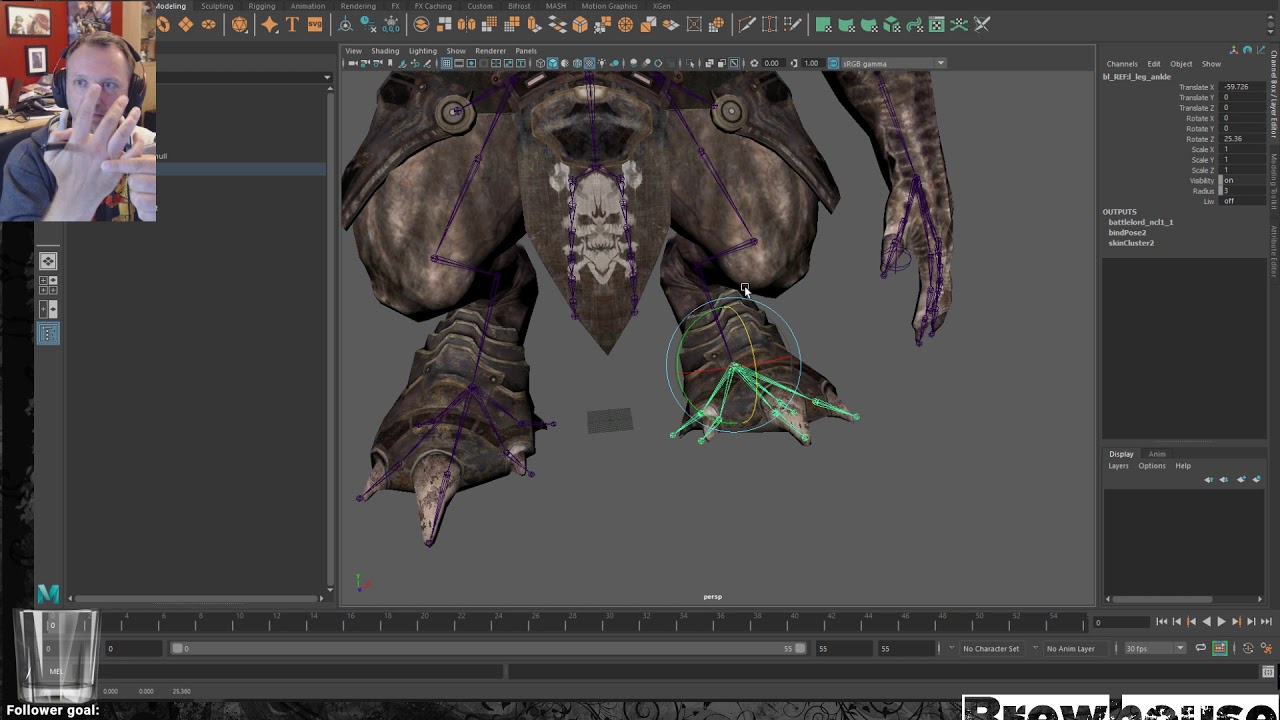The image size is (1280, 720).
Task: Select the polygon Type text tool
Action: click(x=292, y=24)
